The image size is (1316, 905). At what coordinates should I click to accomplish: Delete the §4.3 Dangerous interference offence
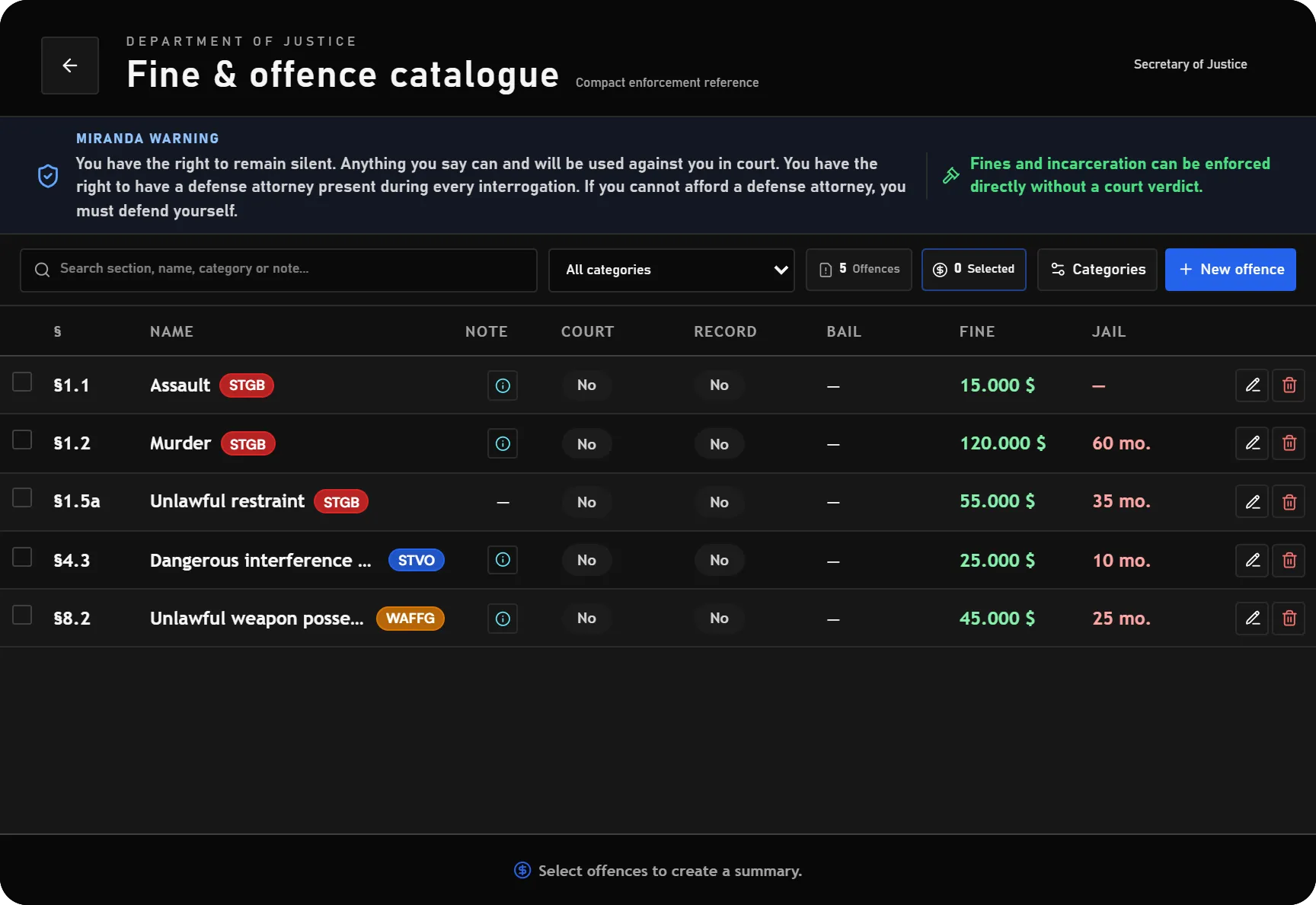(x=1289, y=561)
